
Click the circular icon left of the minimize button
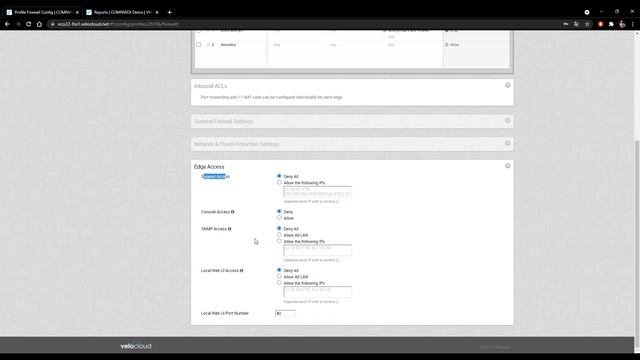point(587,12)
